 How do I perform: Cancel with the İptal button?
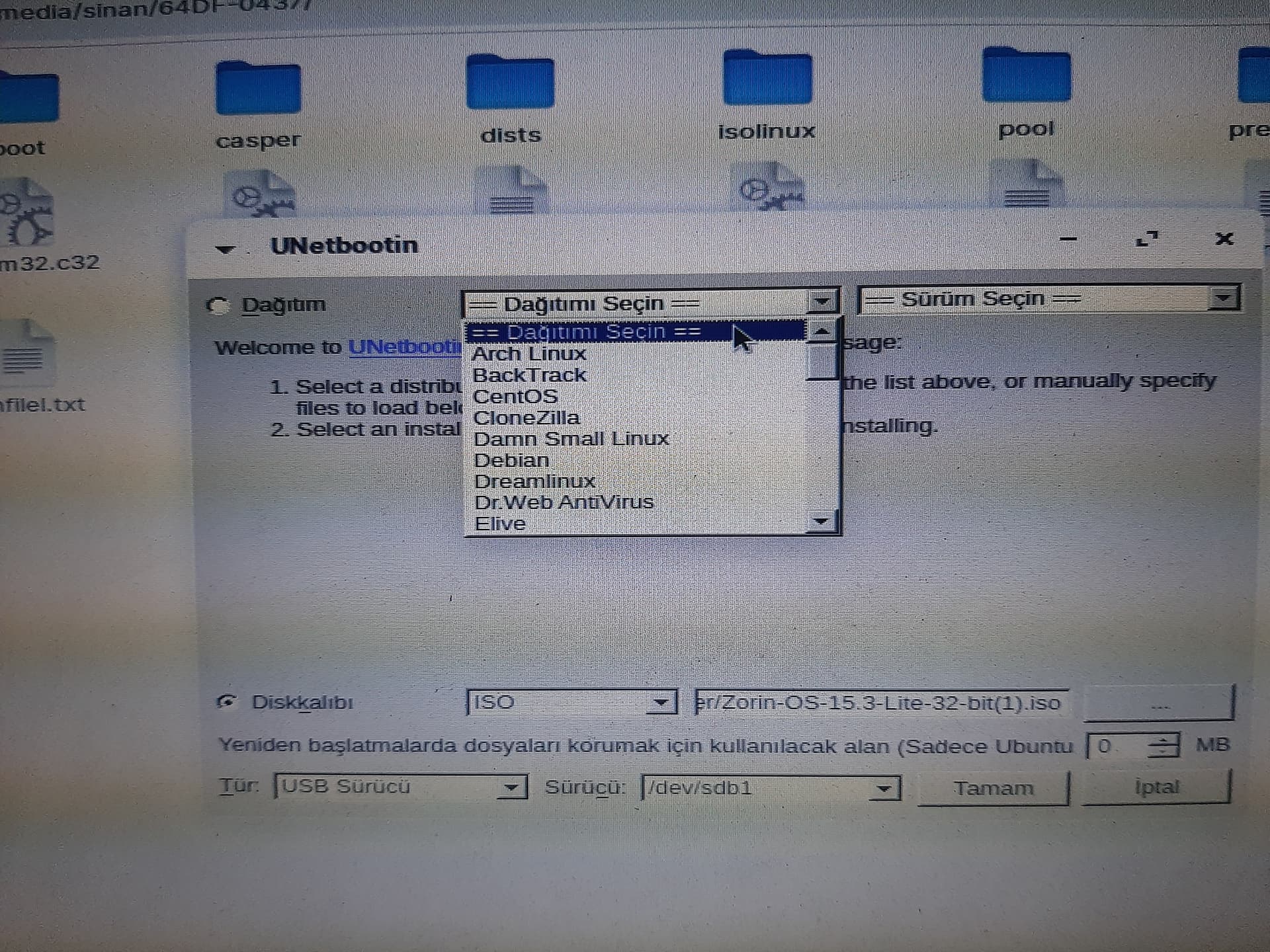pos(1156,787)
